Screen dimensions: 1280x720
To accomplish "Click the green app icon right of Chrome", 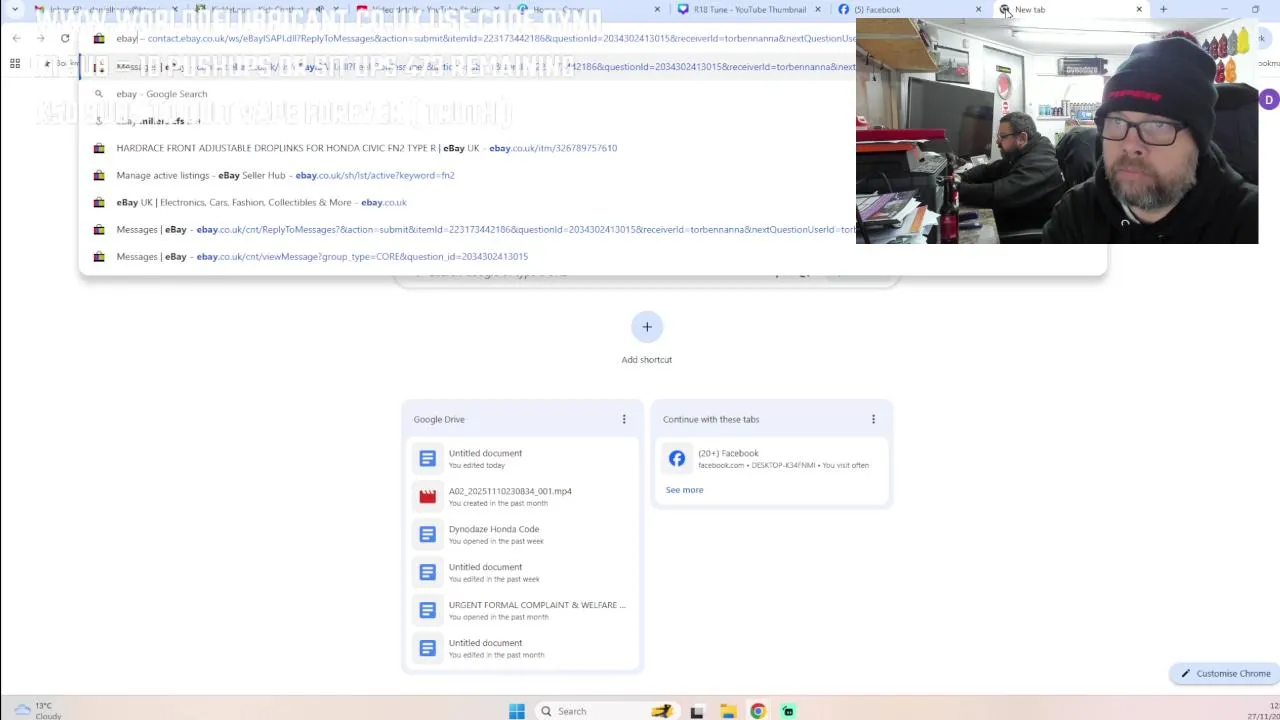I will [788, 711].
